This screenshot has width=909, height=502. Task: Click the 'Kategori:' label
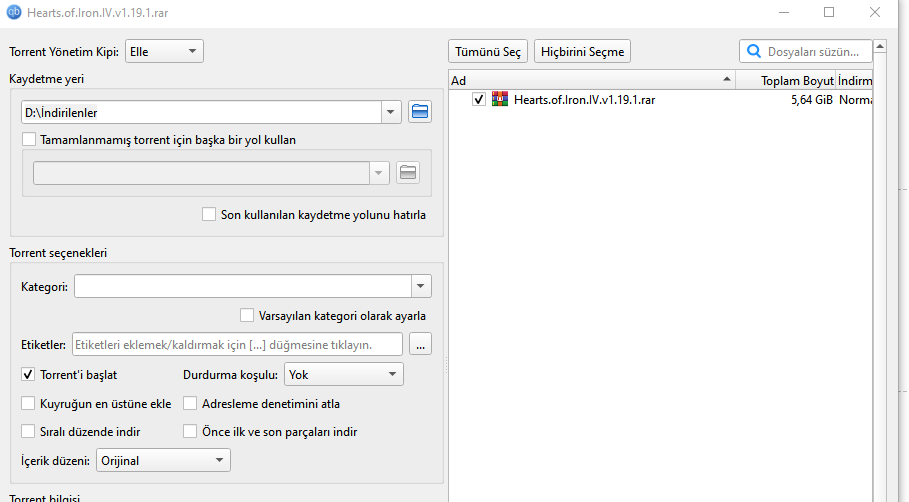pos(44,286)
